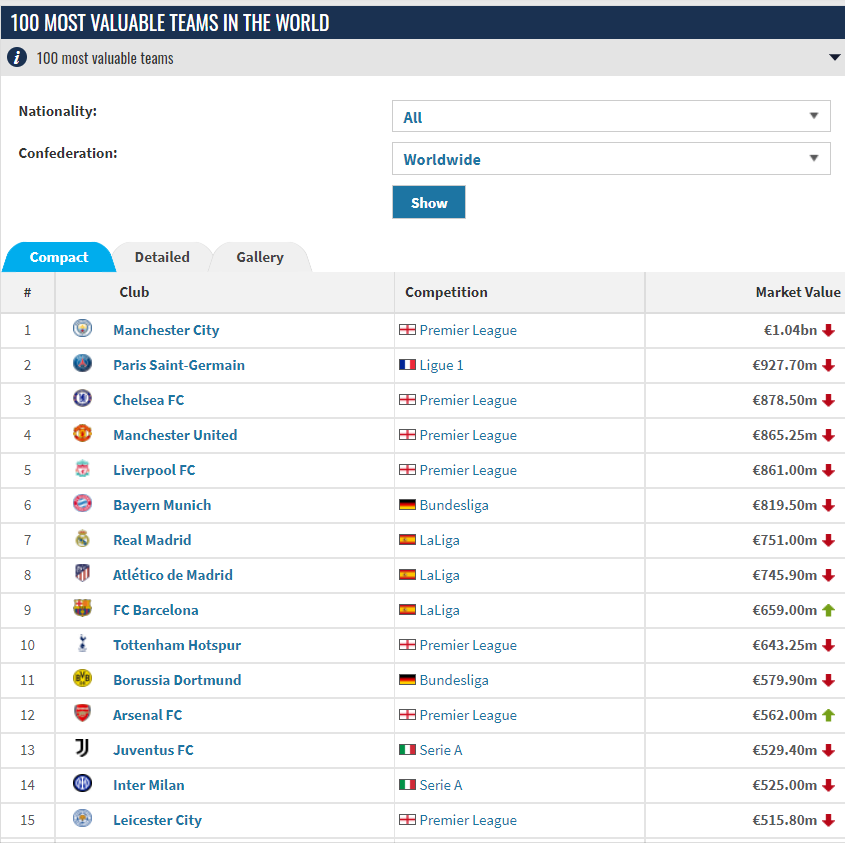Image resolution: width=845 pixels, height=843 pixels.
Task: Switch to the Compact tab
Action: (x=59, y=257)
